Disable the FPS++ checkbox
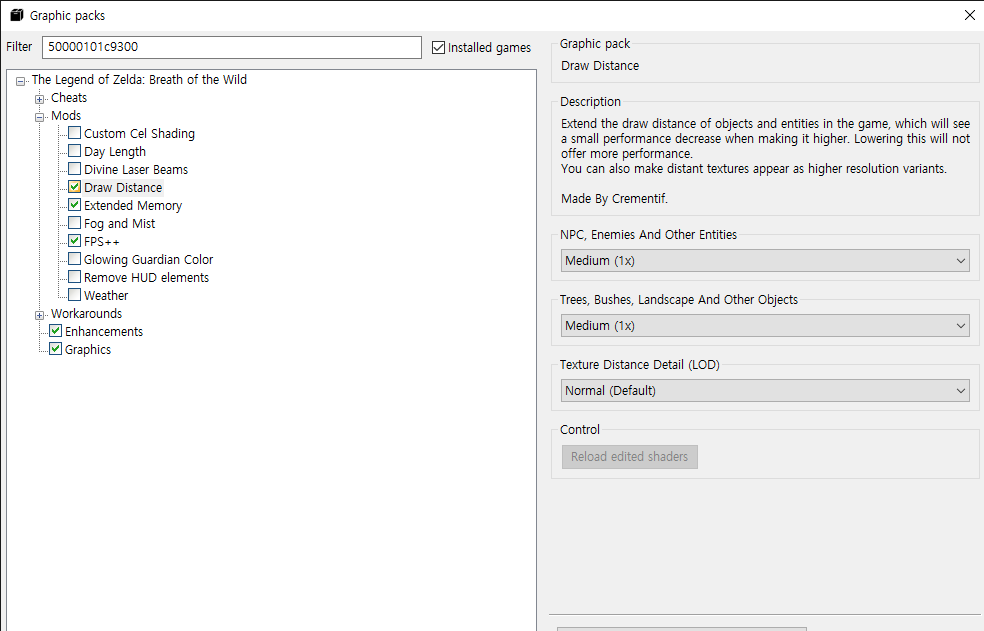The width and height of the screenshot is (984, 631). click(75, 240)
